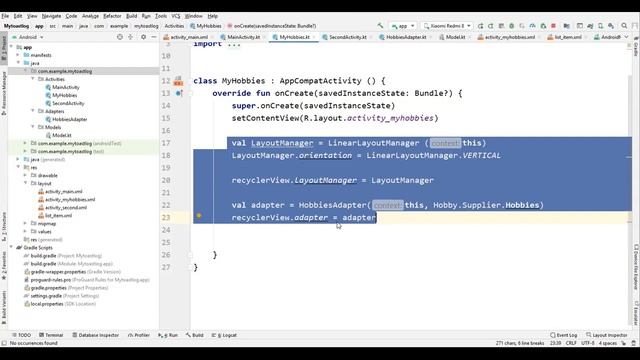
Task: Click the override gutter icon on line 13
Action: point(178,93)
